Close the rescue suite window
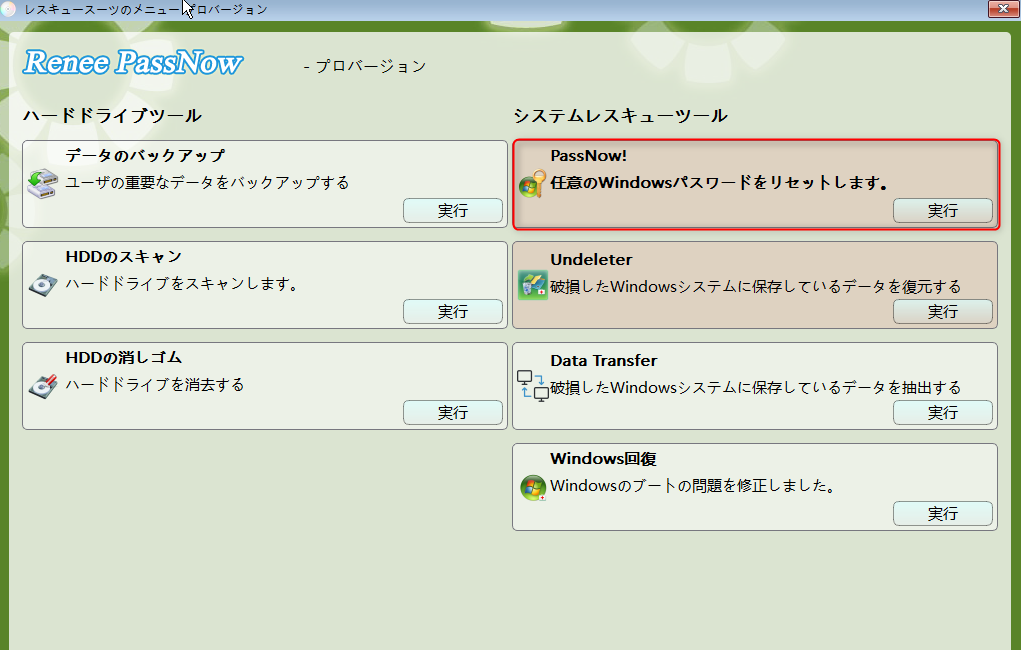Image resolution: width=1021 pixels, height=650 pixels. [1003, 8]
